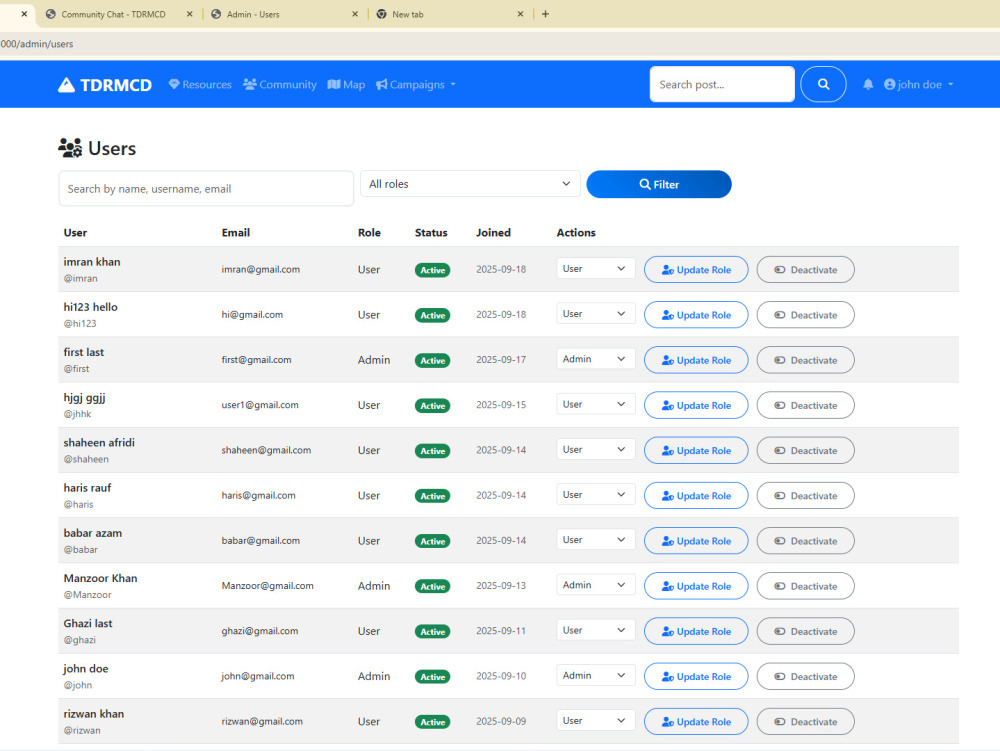
Task: Open role dropdown for Manzoor Khan
Action: click(x=595, y=585)
